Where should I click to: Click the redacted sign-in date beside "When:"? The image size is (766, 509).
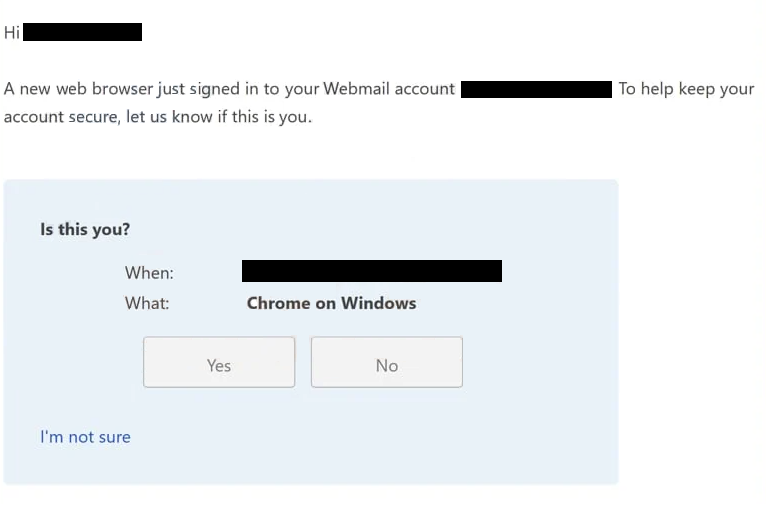pos(372,271)
